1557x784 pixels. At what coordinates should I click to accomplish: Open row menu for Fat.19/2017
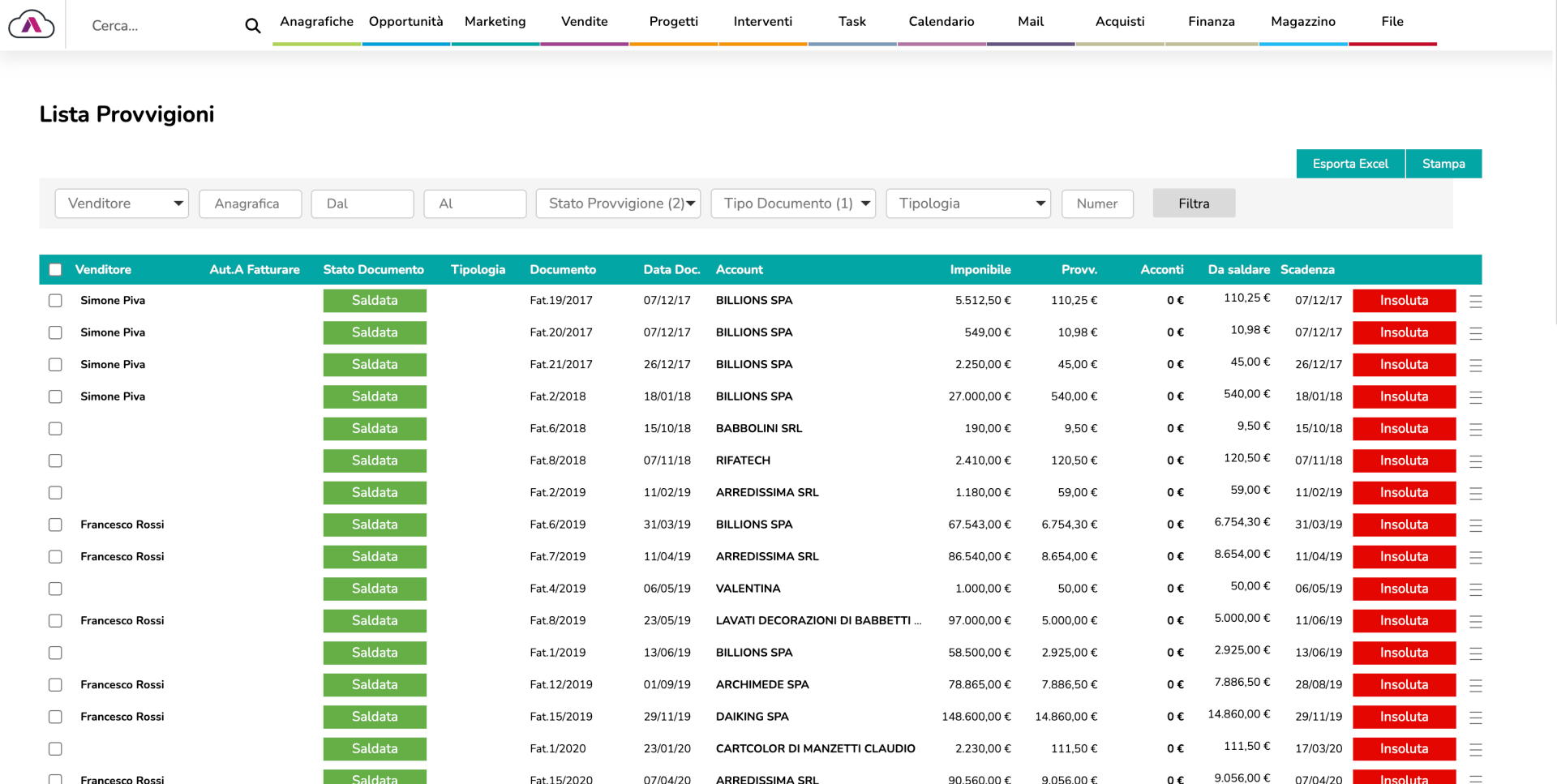click(x=1475, y=302)
